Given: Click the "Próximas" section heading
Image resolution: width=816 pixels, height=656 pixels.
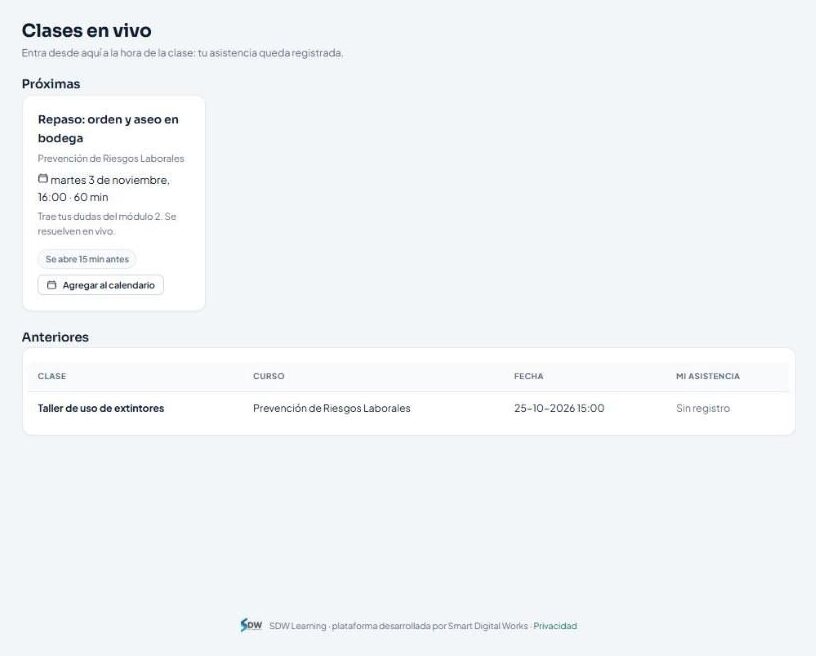Looking at the screenshot, I should [51, 84].
